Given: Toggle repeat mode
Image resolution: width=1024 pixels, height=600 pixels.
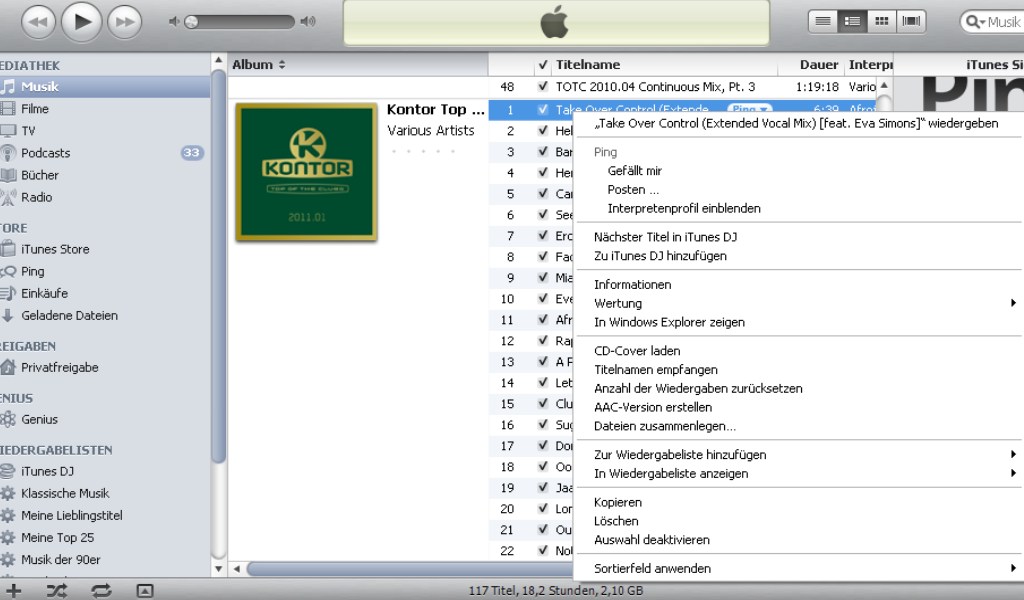Looking at the screenshot, I should [x=101, y=591].
